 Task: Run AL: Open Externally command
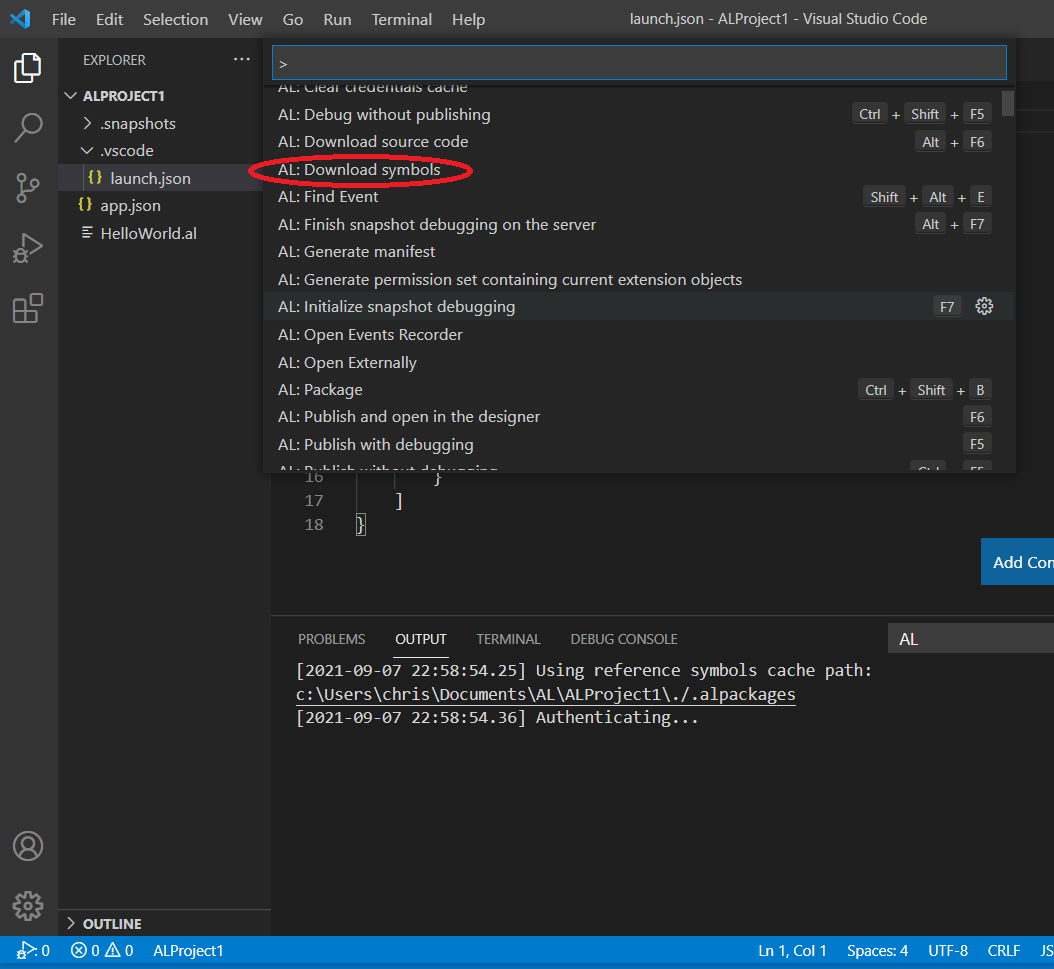tap(639, 362)
